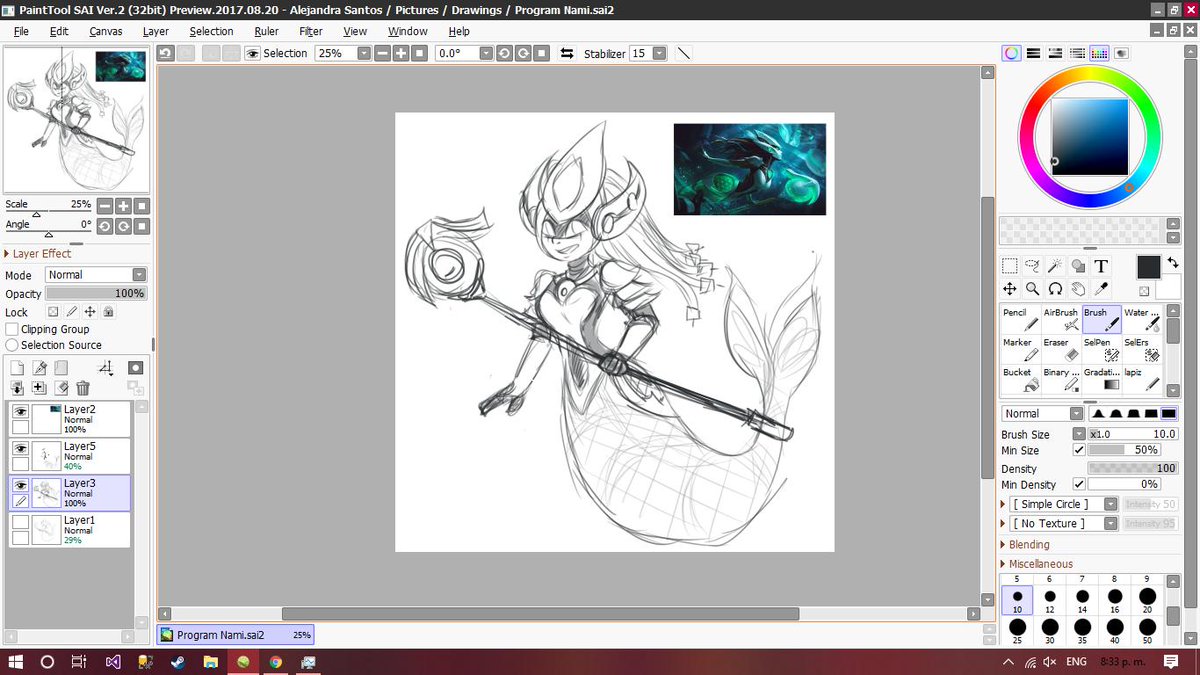The image size is (1200, 675).
Task: Create a new layer folder
Action: [x=61, y=368]
